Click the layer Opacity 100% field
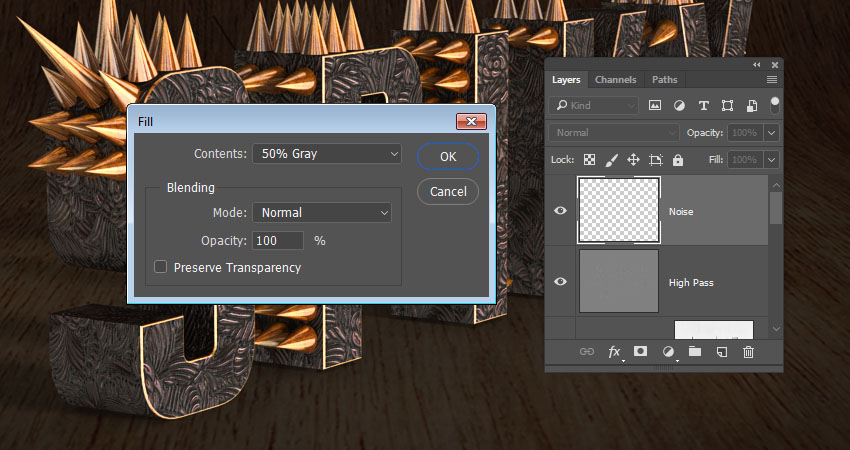 point(745,132)
